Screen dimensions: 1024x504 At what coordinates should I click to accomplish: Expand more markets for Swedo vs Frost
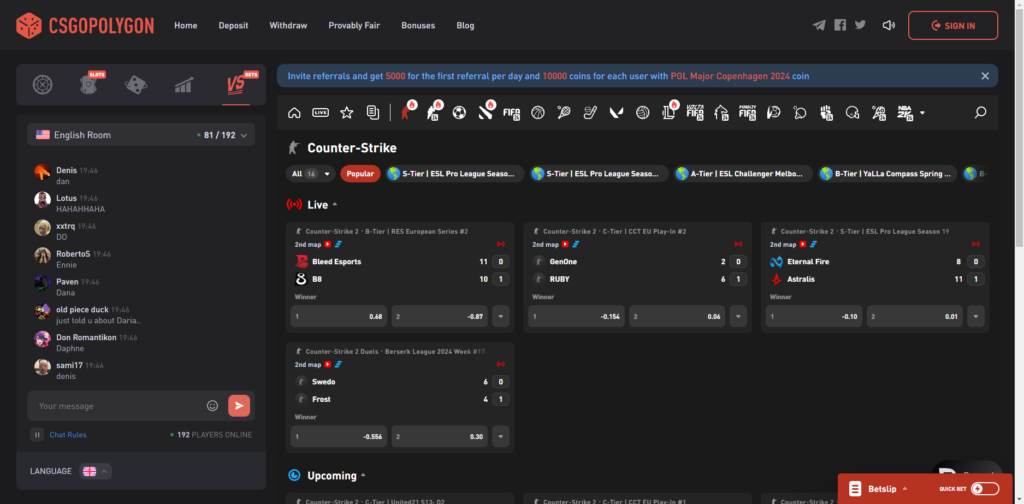(501, 436)
